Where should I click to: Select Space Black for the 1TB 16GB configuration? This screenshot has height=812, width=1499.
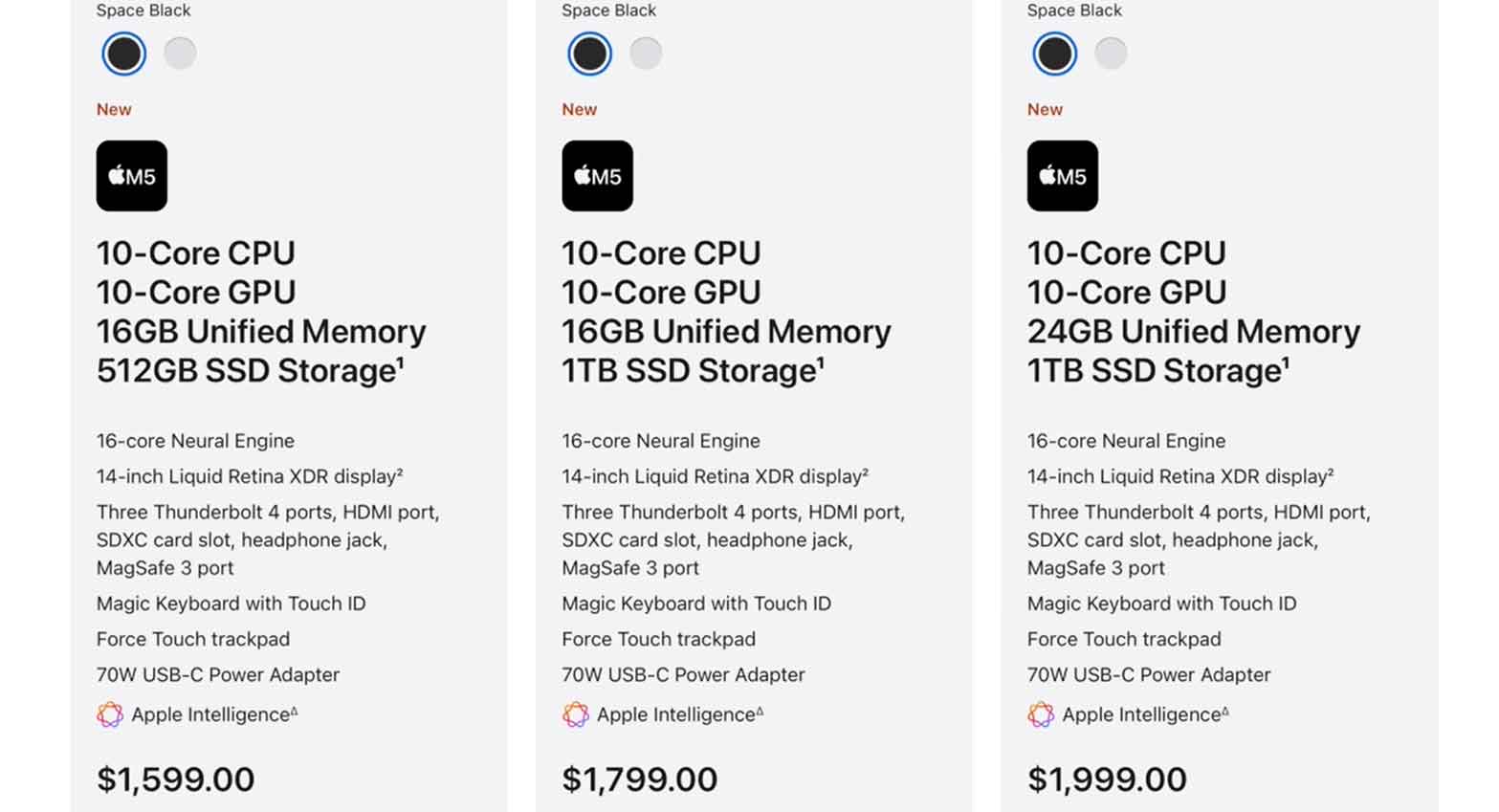589,54
